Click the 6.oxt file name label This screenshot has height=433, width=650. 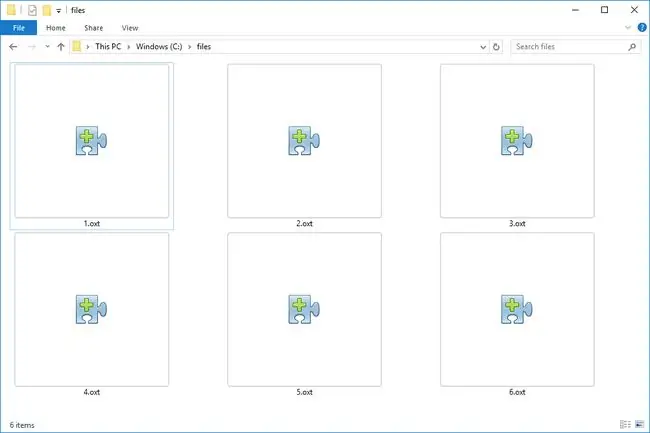coord(517,392)
